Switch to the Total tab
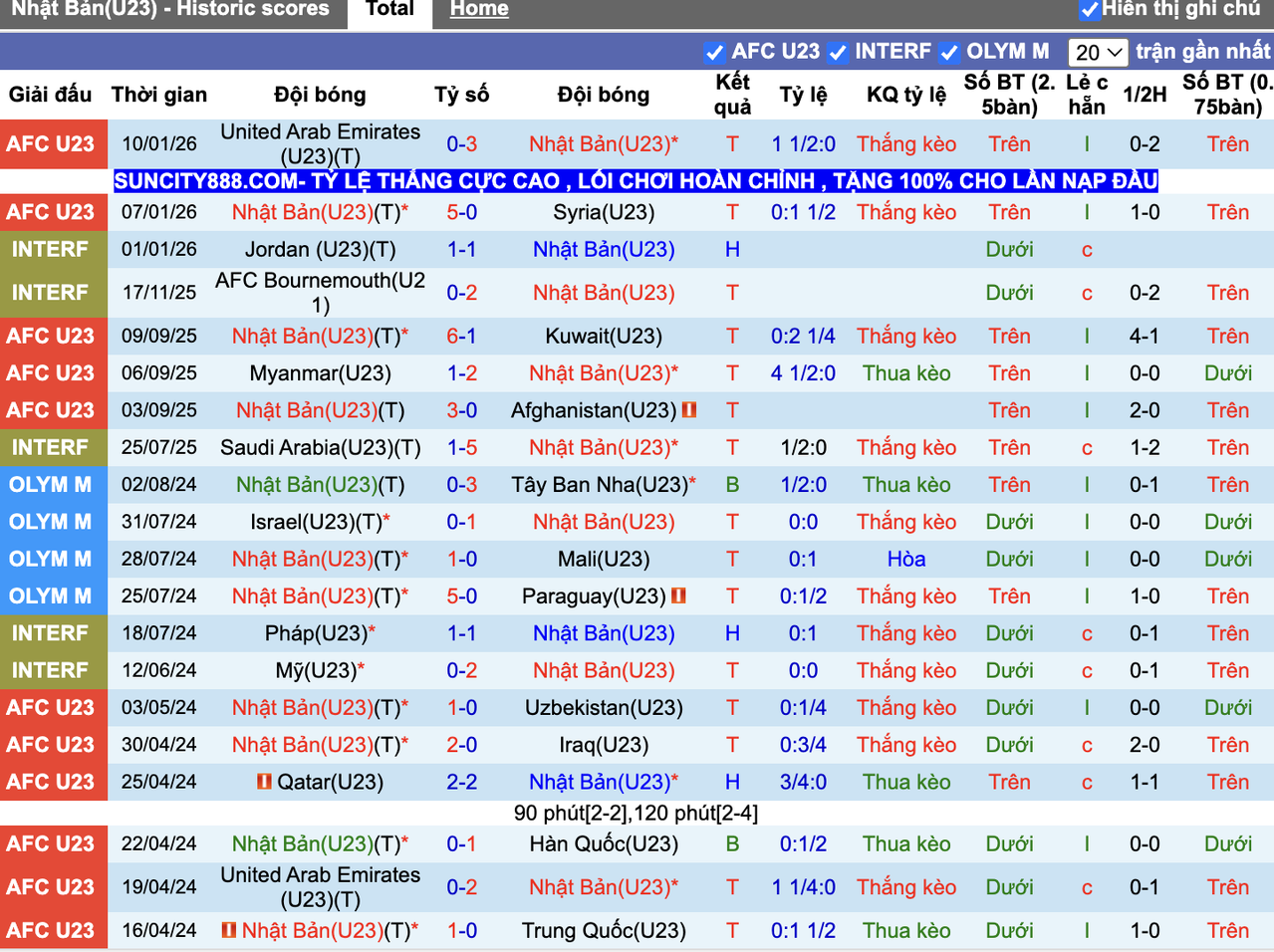The width and height of the screenshot is (1274, 952). [x=389, y=10]
